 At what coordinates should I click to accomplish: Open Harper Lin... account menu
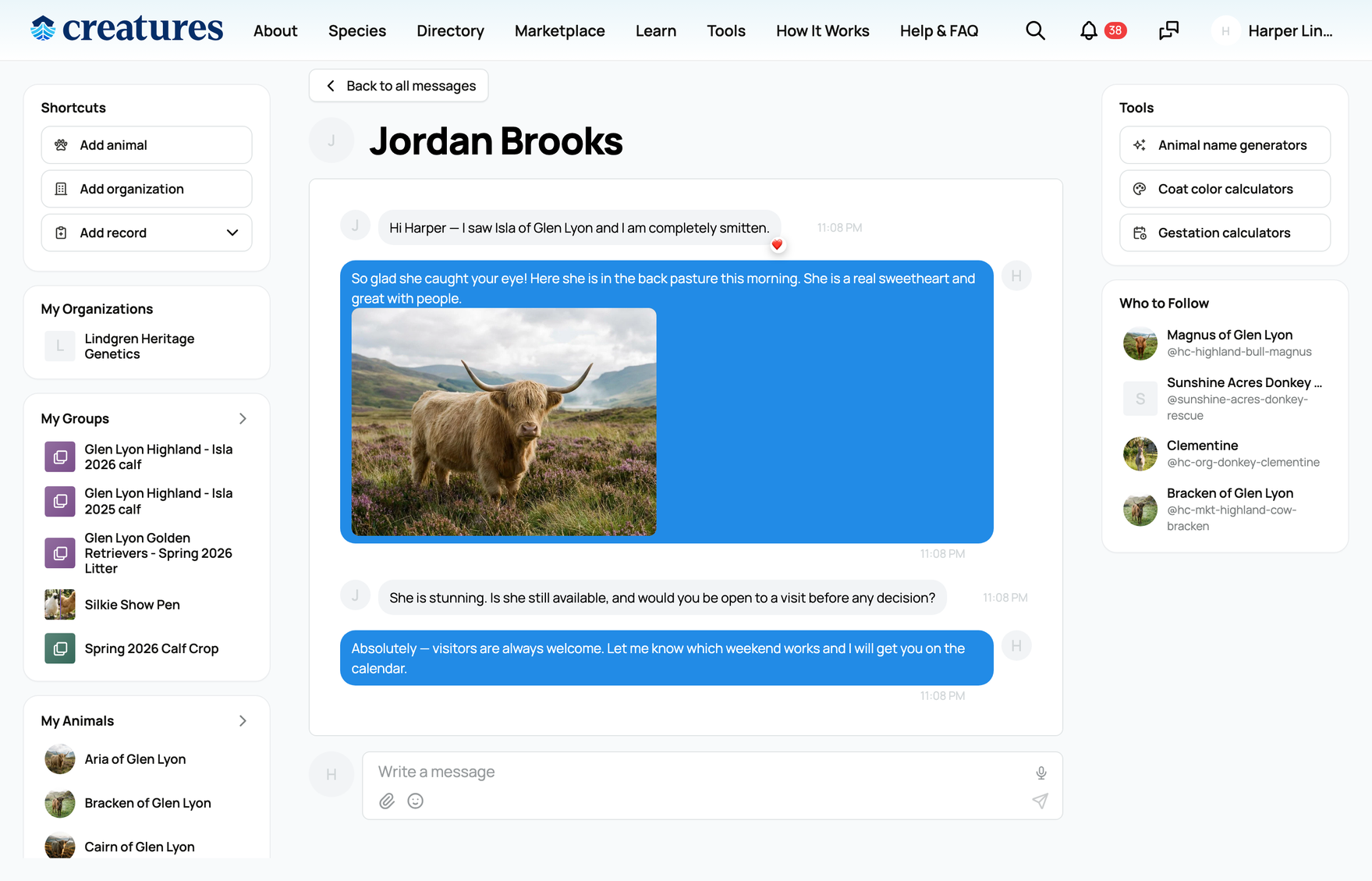(1290, 30)
